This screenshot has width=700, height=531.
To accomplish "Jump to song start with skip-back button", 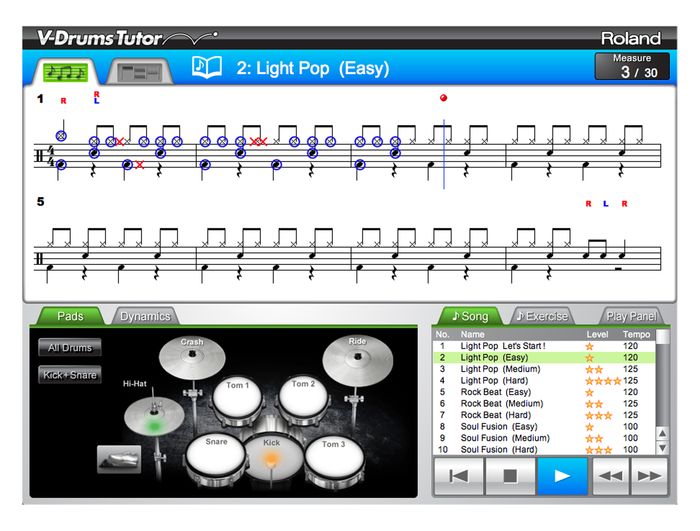I will [x=459, y=476].
